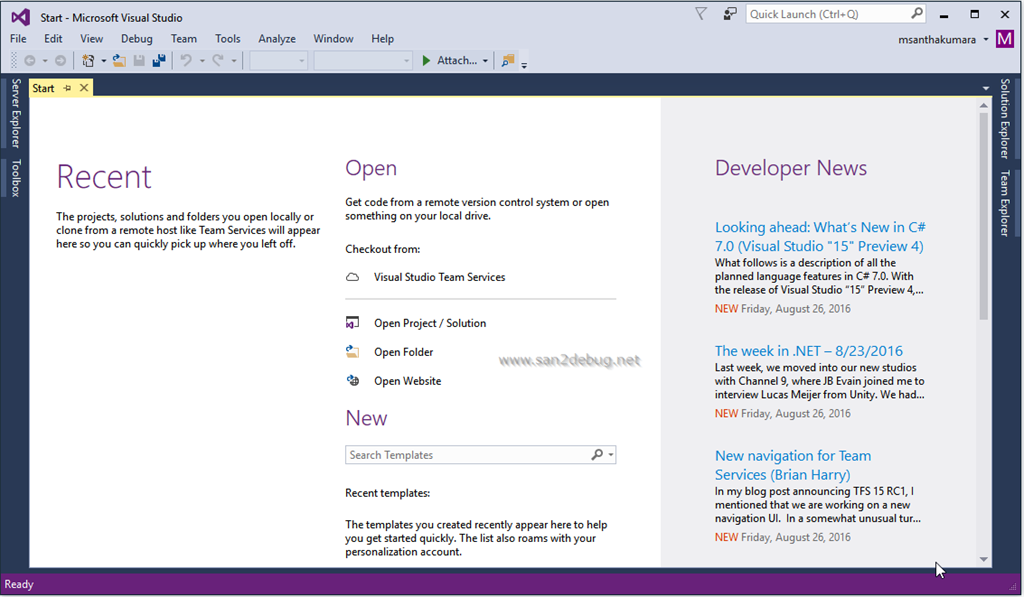This screenshot has height=597, width=1024.
Task: Click the Start Page scrollbar up arrow
Action: [984, 105]
